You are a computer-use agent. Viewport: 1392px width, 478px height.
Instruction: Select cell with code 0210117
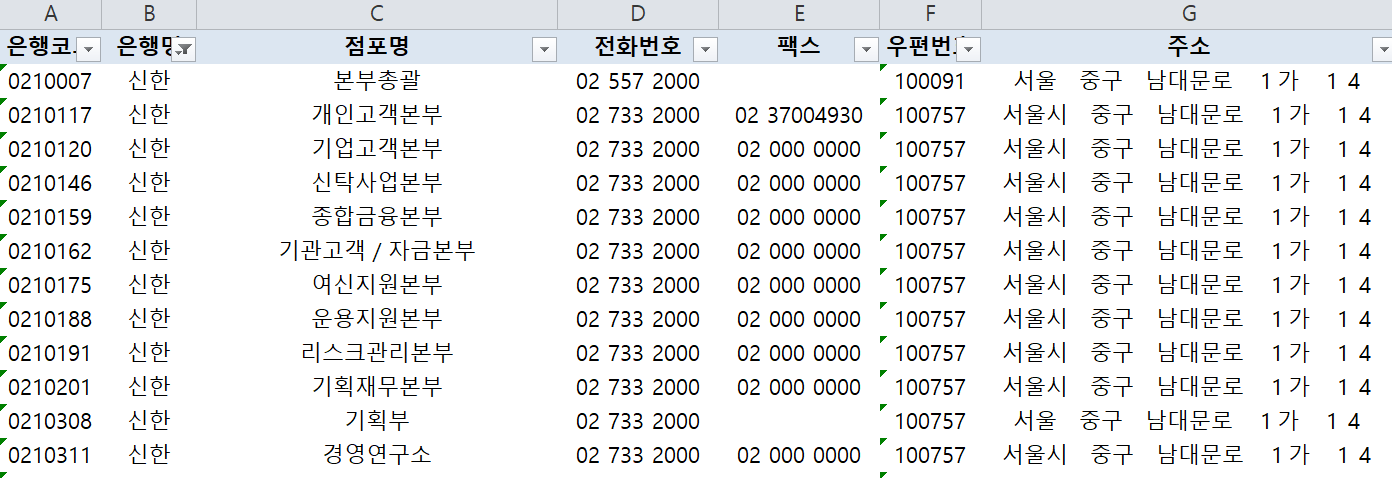tap(51, 115)
